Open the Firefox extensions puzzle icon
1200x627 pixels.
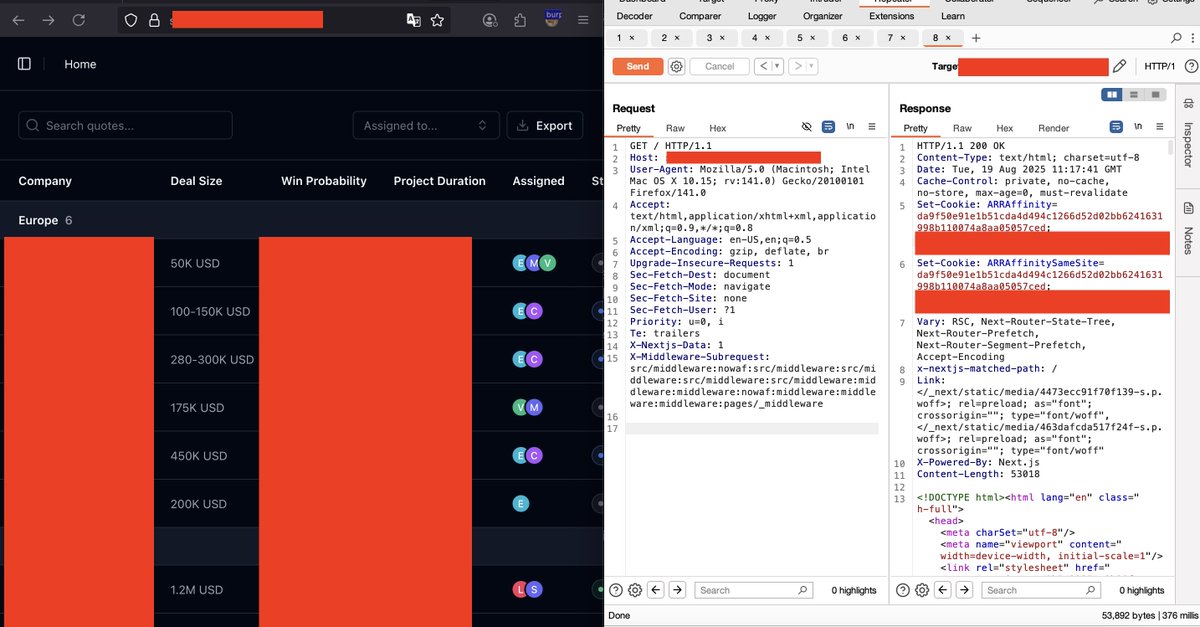520,20
